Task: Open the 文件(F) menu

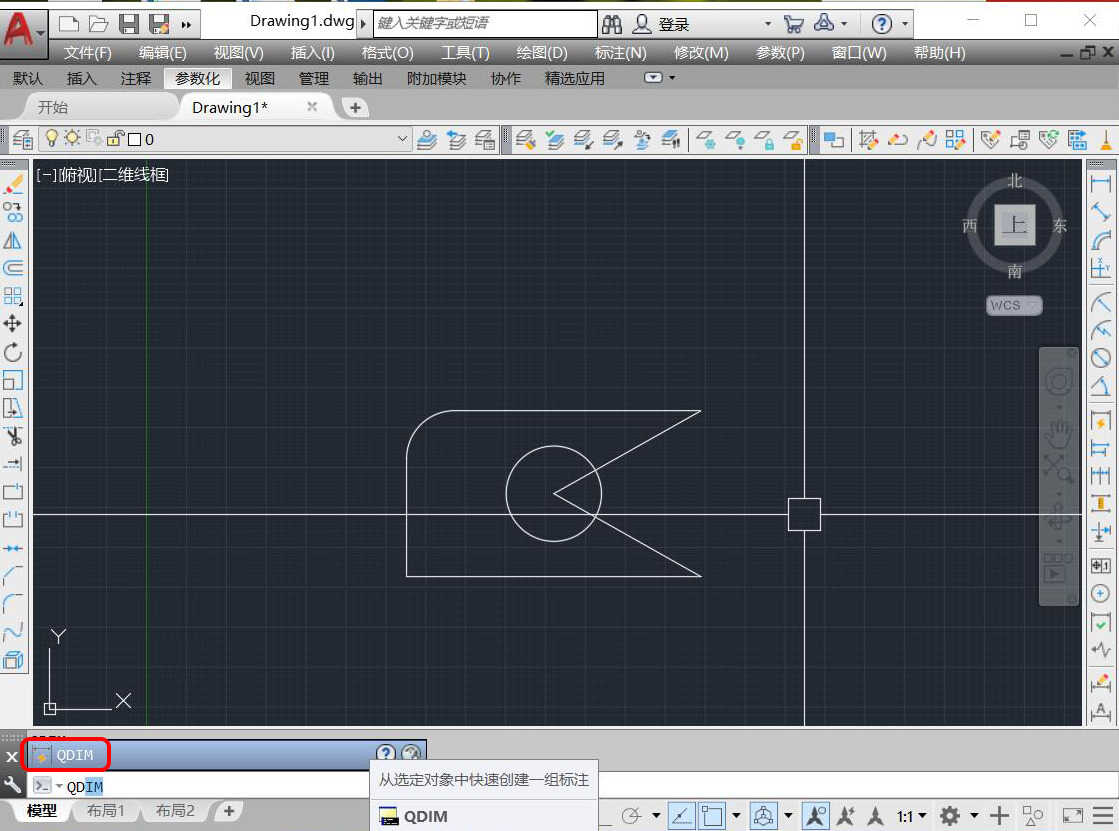Action: click(x=88, y=53)
